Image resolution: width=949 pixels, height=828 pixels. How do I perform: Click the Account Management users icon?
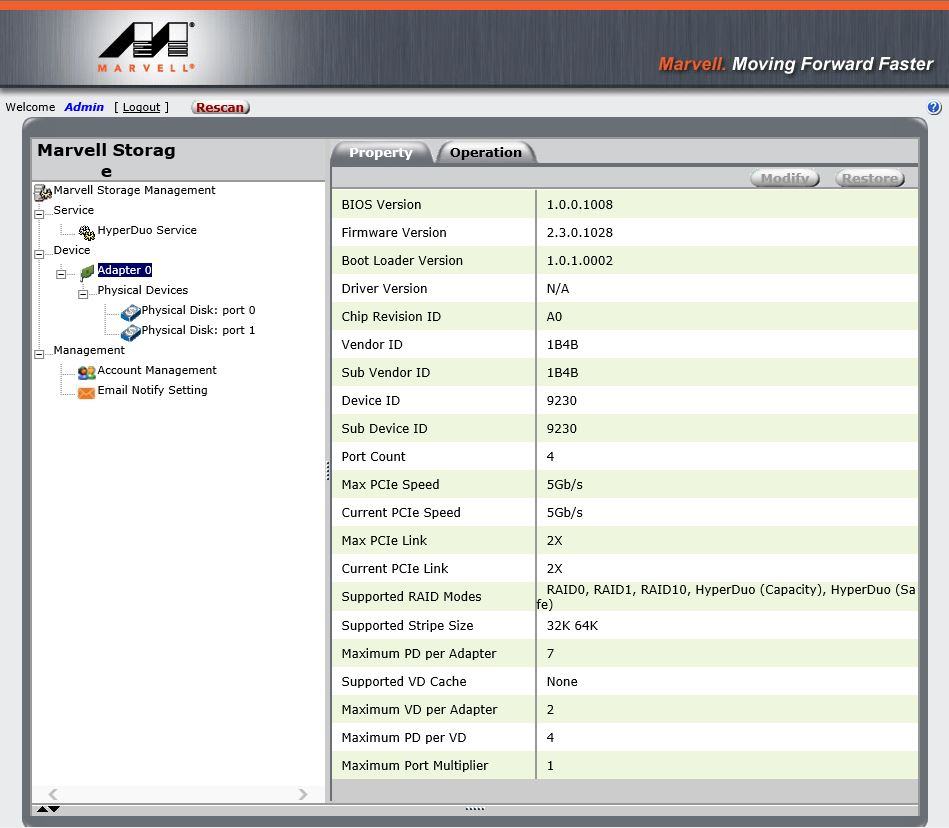87,372
